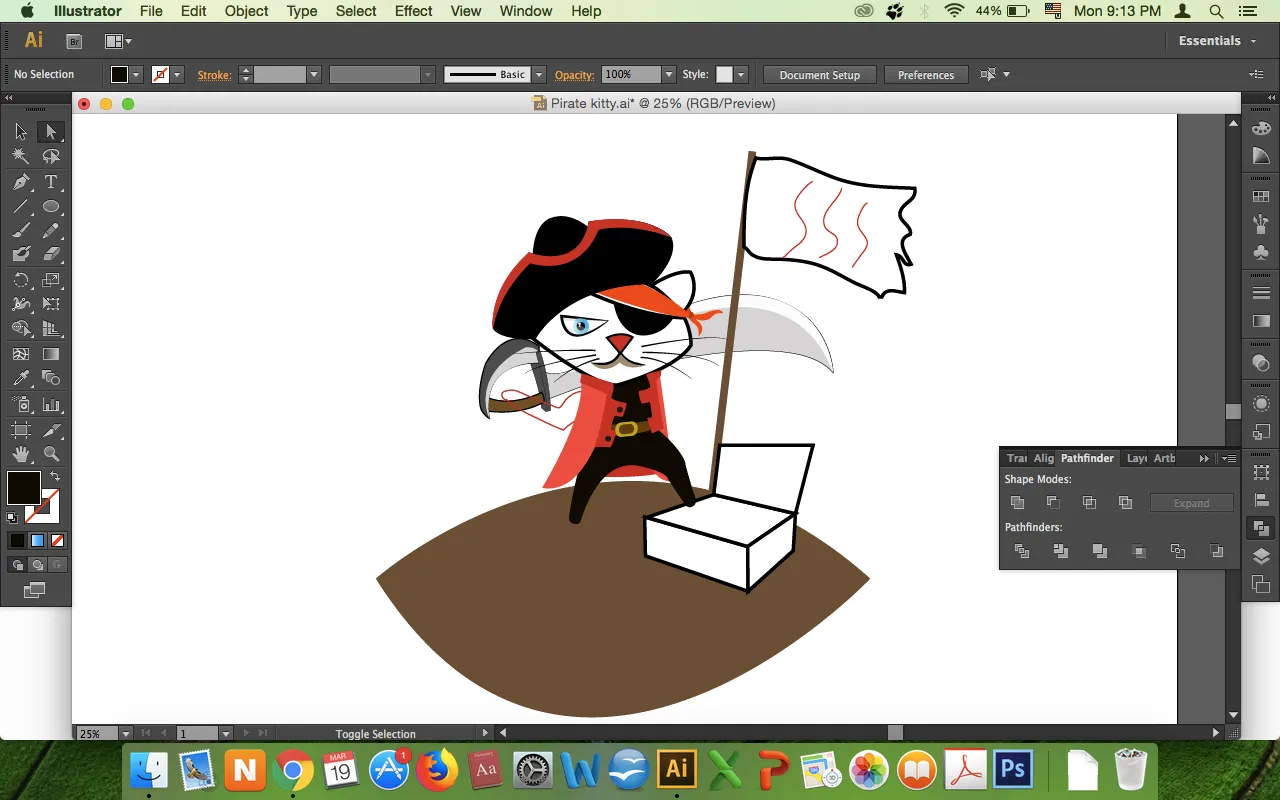Choose the Lasso tool
This screenshot has width=1280, height=800.
click(x=51, y=157)
